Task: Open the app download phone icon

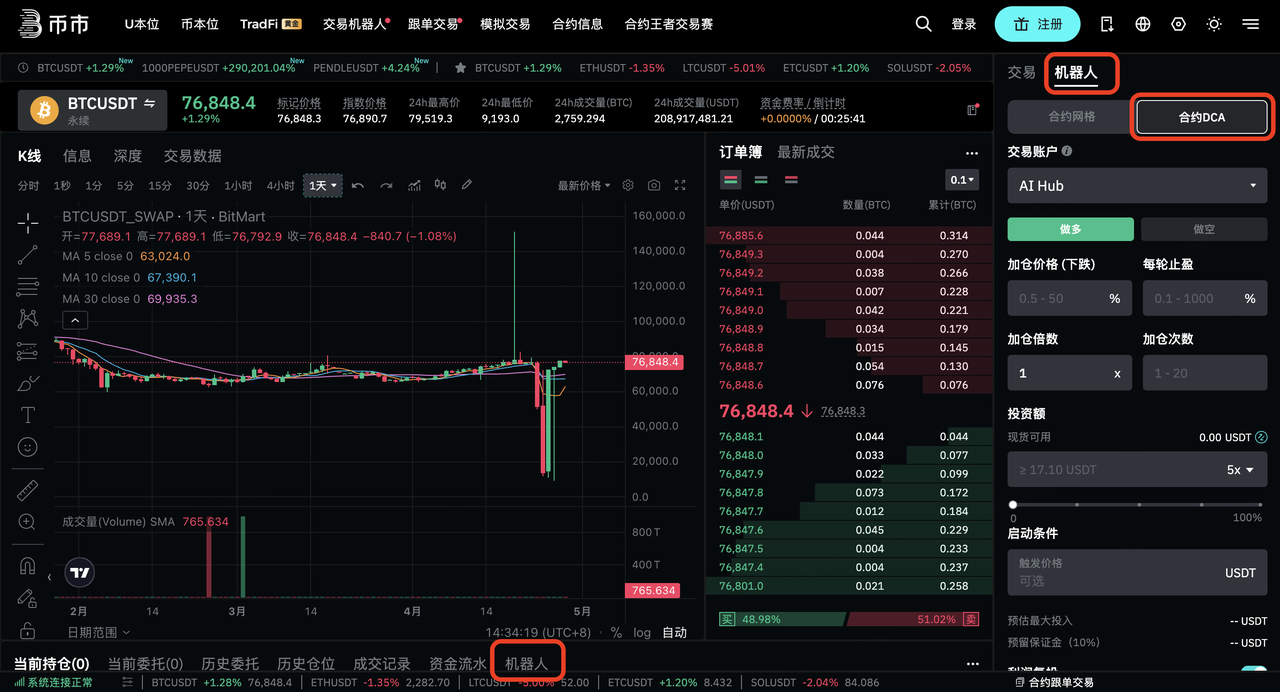Action: [1107, 24]
